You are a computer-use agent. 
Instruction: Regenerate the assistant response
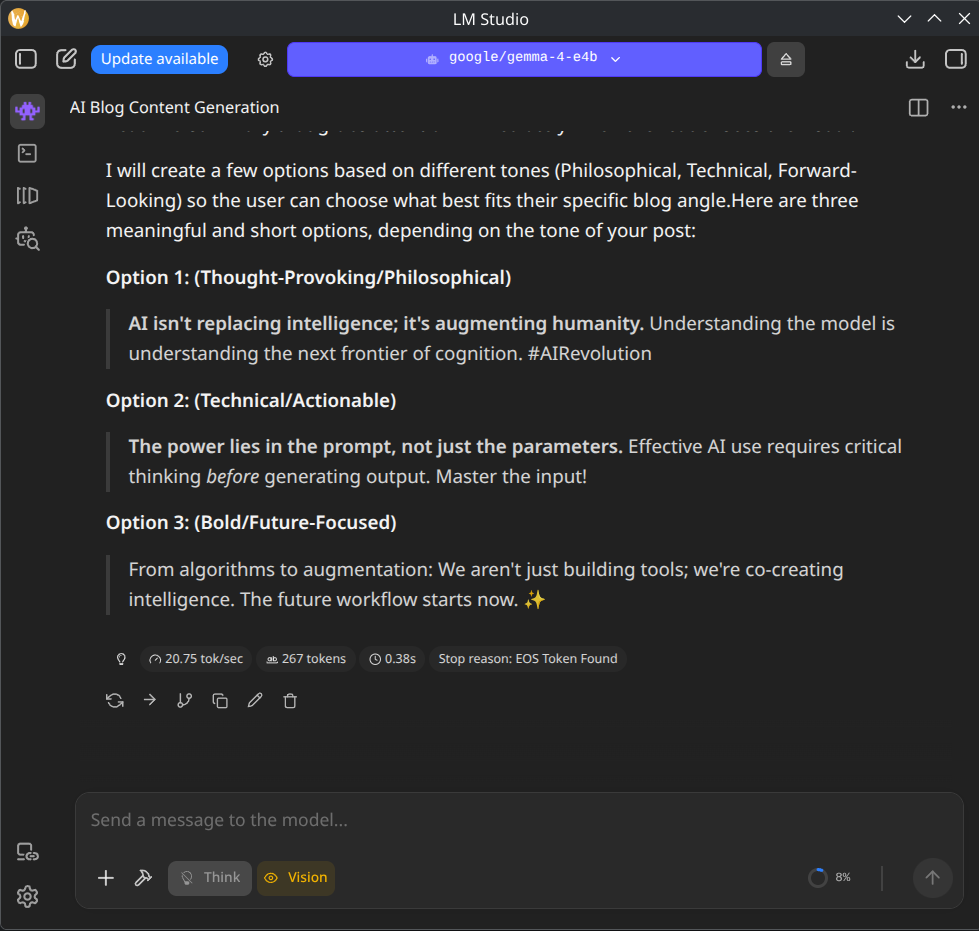click(x=115, y=701)
